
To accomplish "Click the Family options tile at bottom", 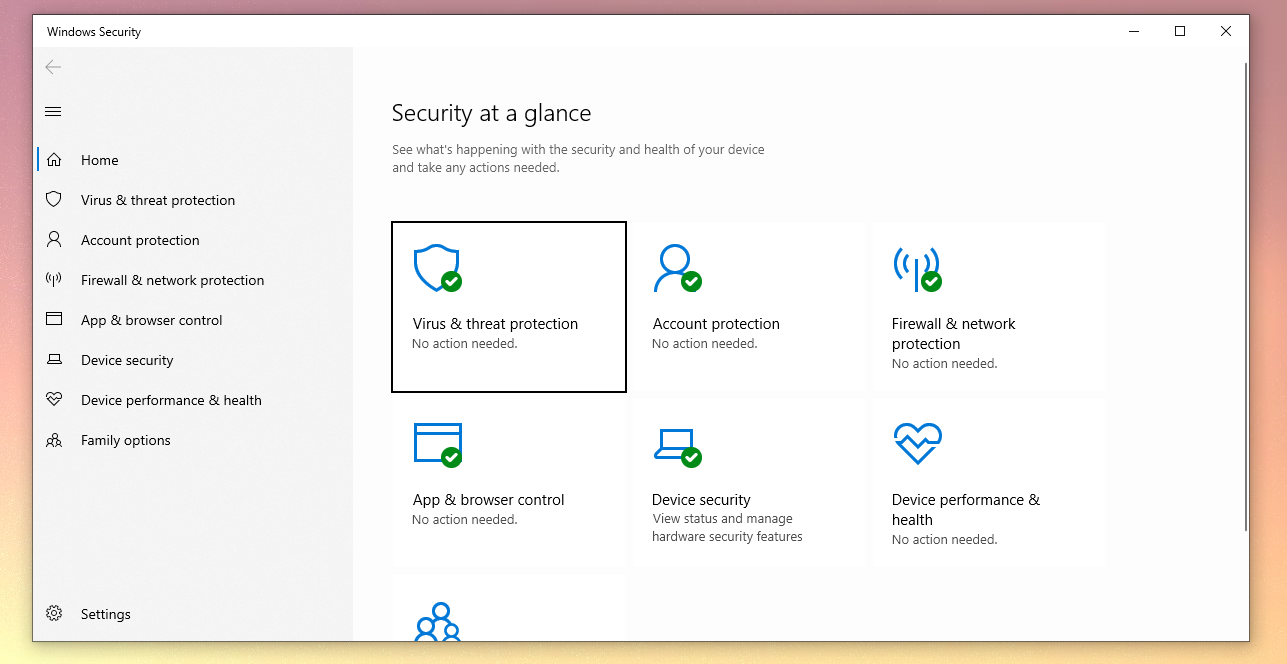I will coord(508,620).
